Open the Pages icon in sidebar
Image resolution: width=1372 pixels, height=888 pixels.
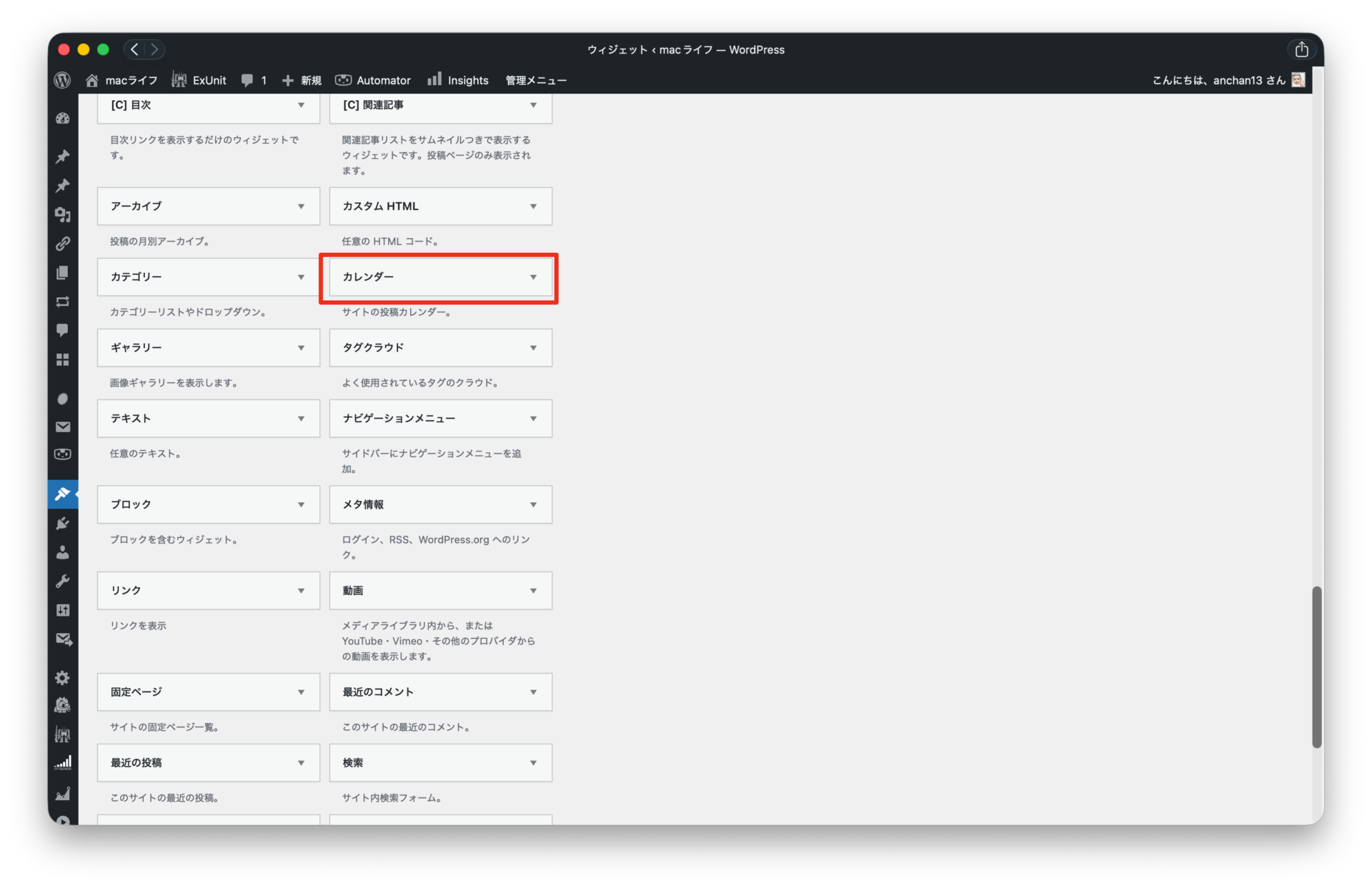(63, 273)
